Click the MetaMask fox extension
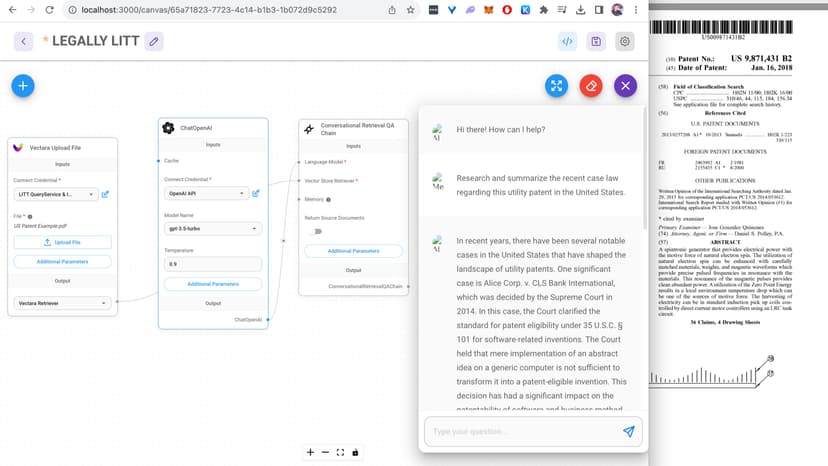The image size is (828, 466). 488,10
